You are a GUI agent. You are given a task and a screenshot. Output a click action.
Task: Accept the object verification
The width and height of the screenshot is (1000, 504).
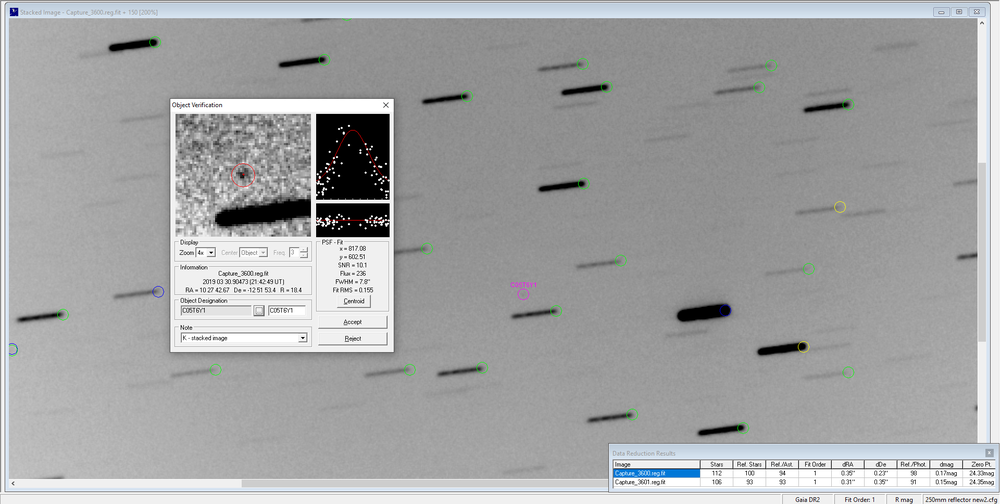pyautogui.click(x=352, y=322)
